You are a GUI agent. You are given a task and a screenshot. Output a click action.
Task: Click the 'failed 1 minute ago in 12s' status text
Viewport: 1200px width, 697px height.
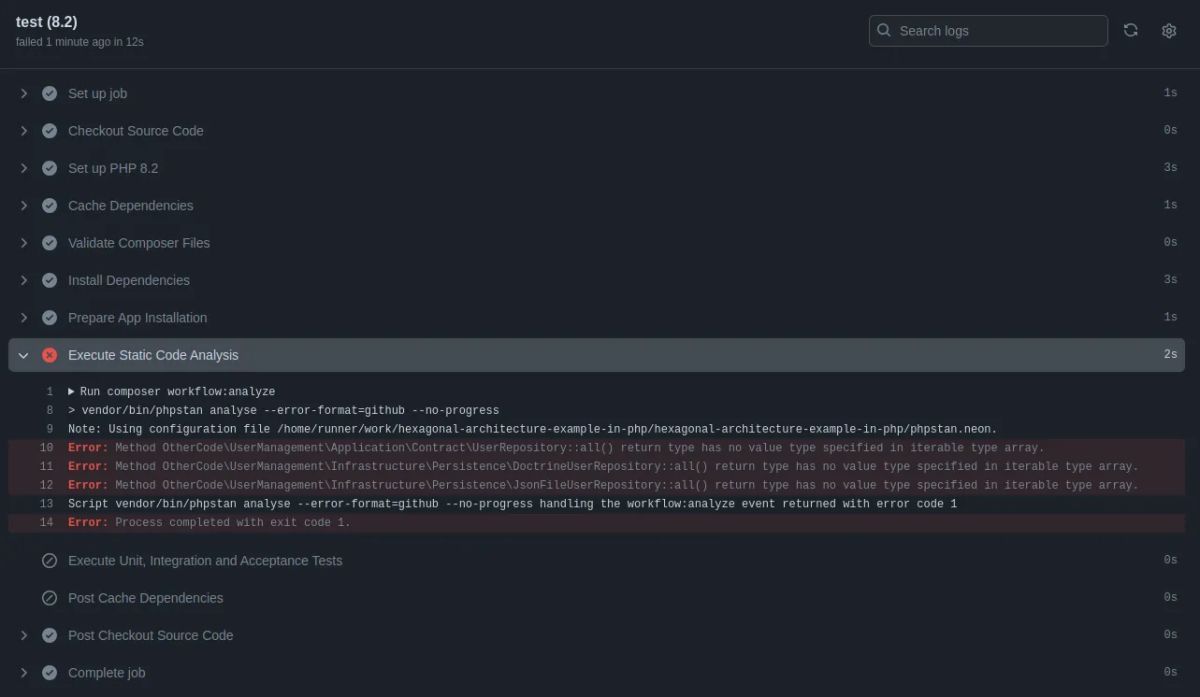(x=79, y=42)
